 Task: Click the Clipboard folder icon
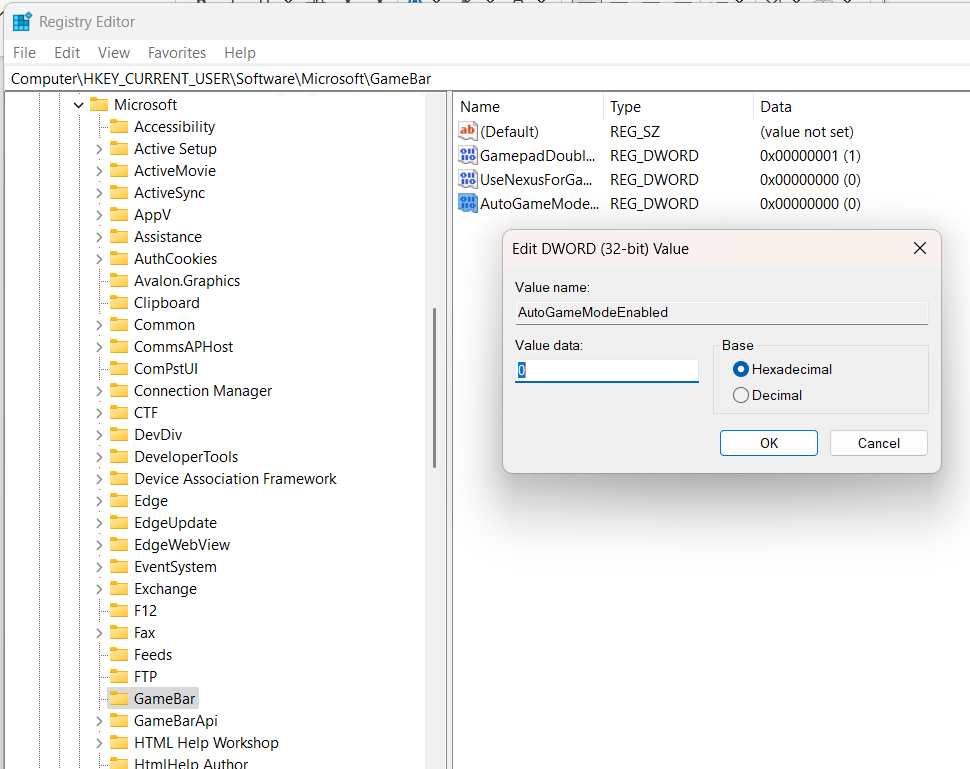(119, 303)
